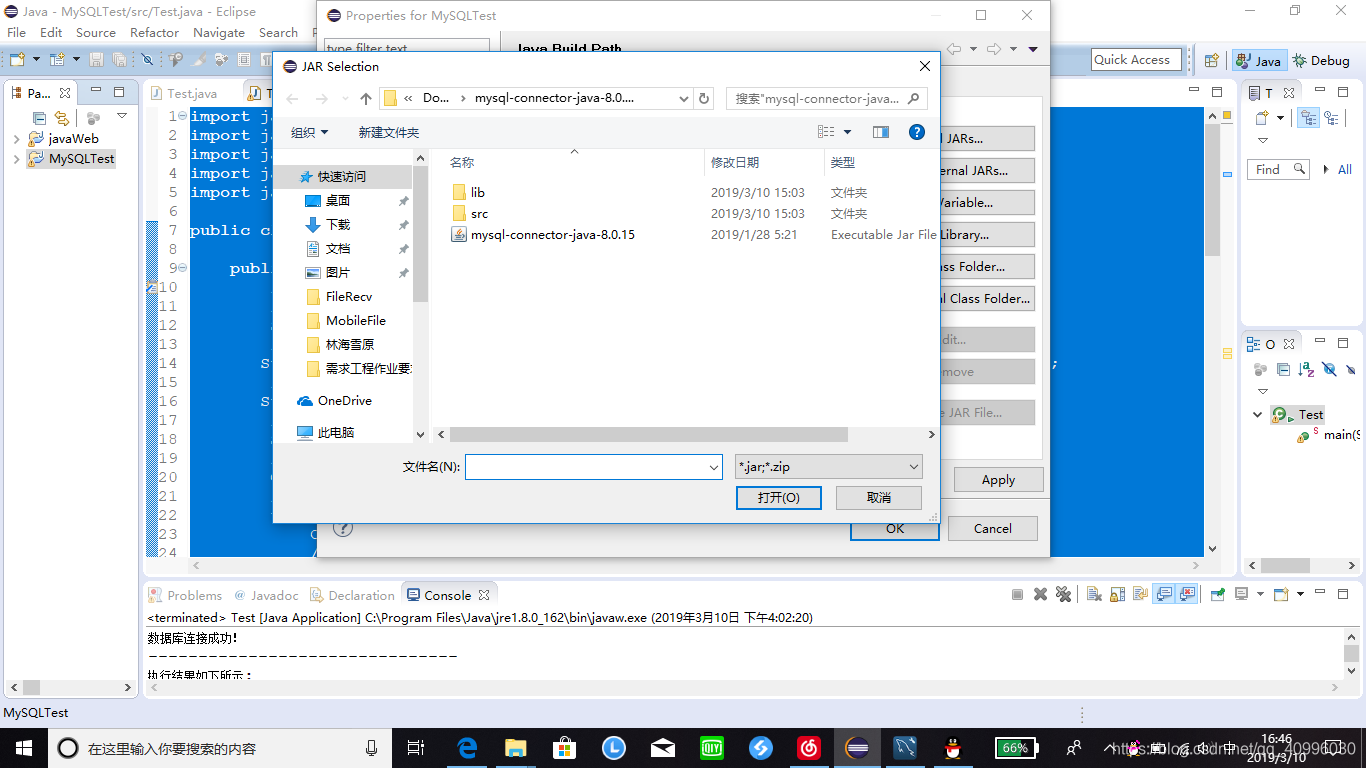This screenshot has width=1366, height=768.
Task: Click the 名称 name column header
Action: click(x=461, y=162)
